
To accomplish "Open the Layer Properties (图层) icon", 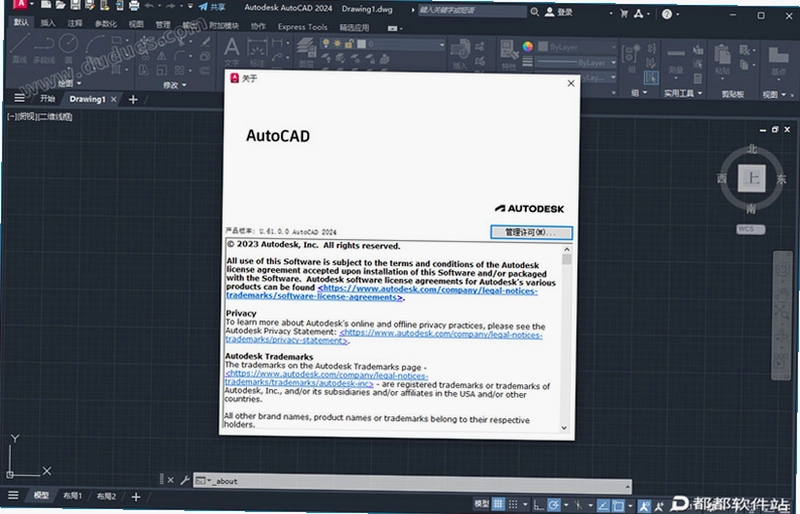I will pos(306,52).
